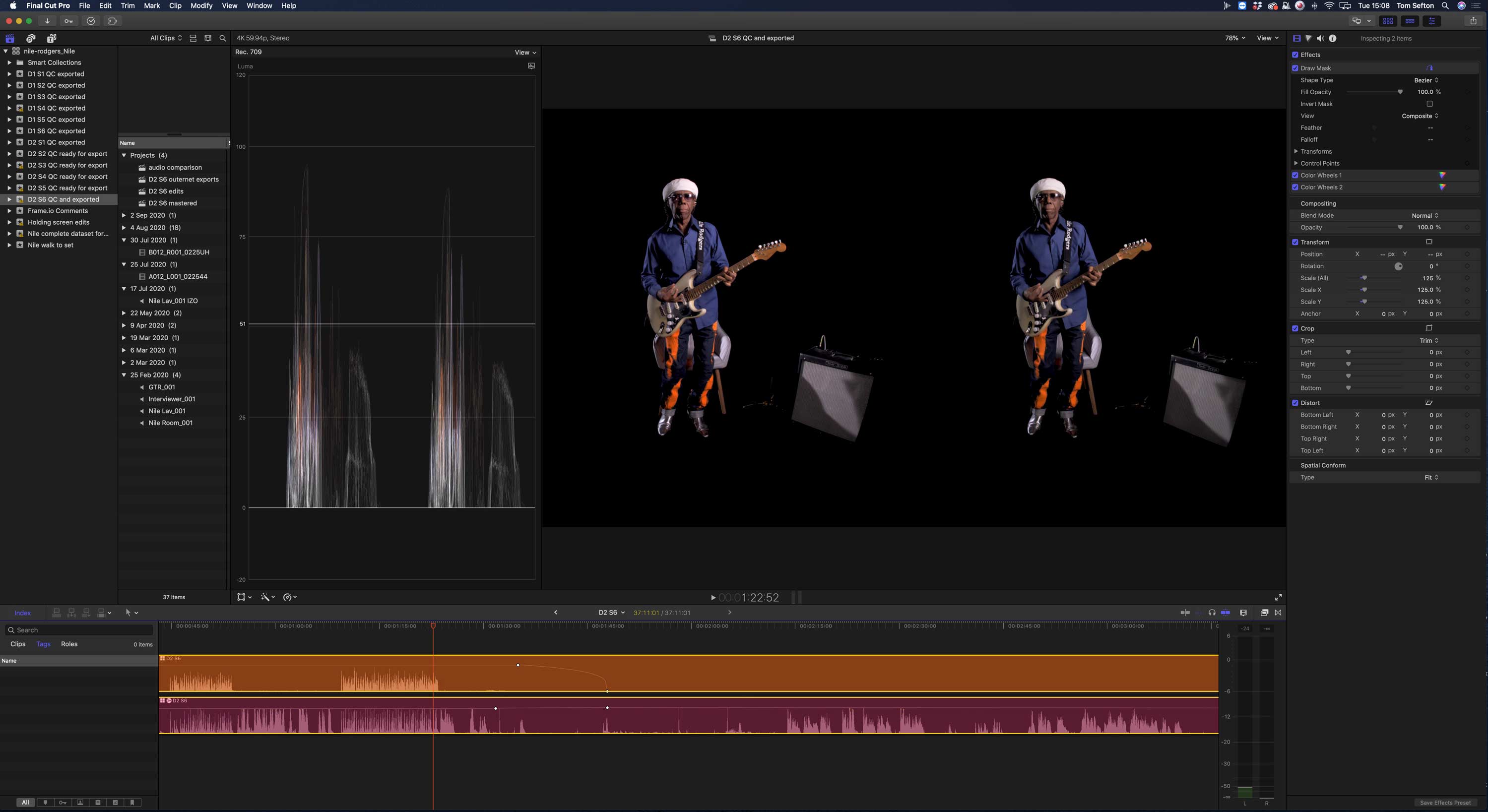Image resolution: width=1488 pixels, height=812 pixels.
Task: Click Save Effects Preset button
Action: 1445,803
